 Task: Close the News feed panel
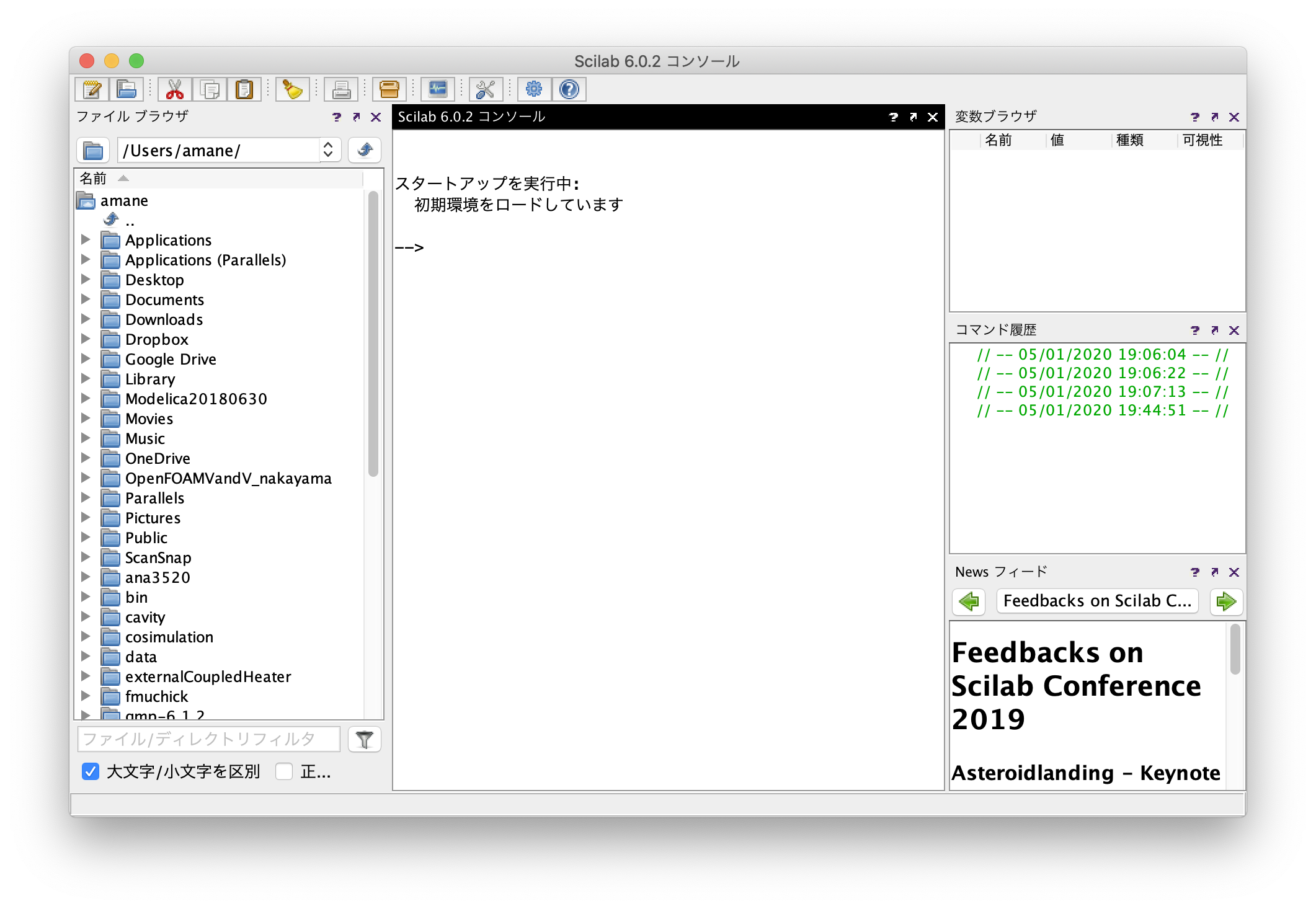(1234, 572)
